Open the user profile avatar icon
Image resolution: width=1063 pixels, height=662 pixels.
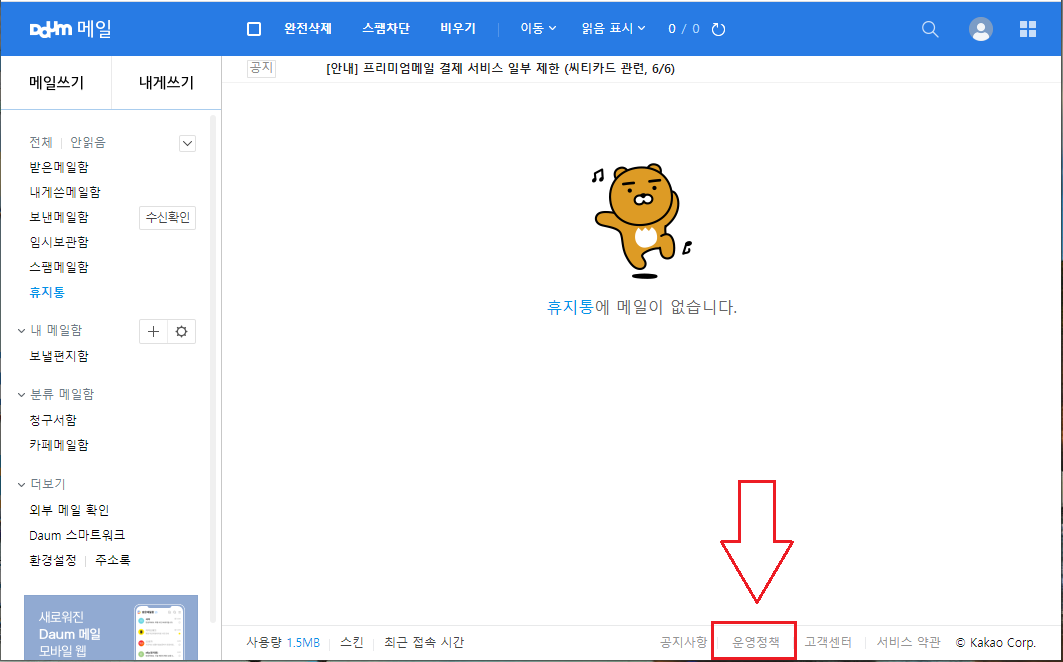pos(980,29)
